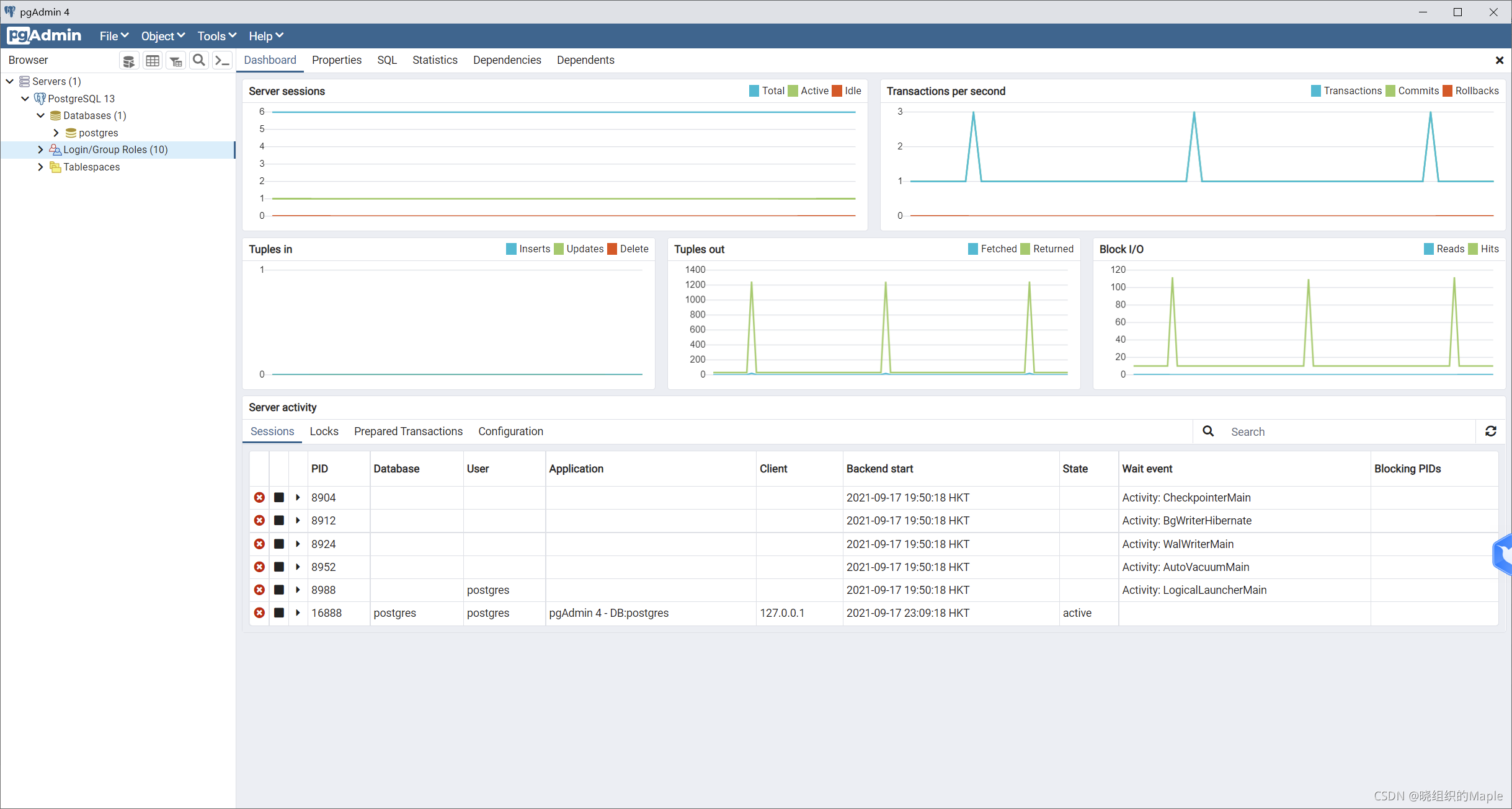Open the PSQL terminal icon
The height and width of the screenshot is (809, 1512).
pyautogui.click(x=222, y=60)
